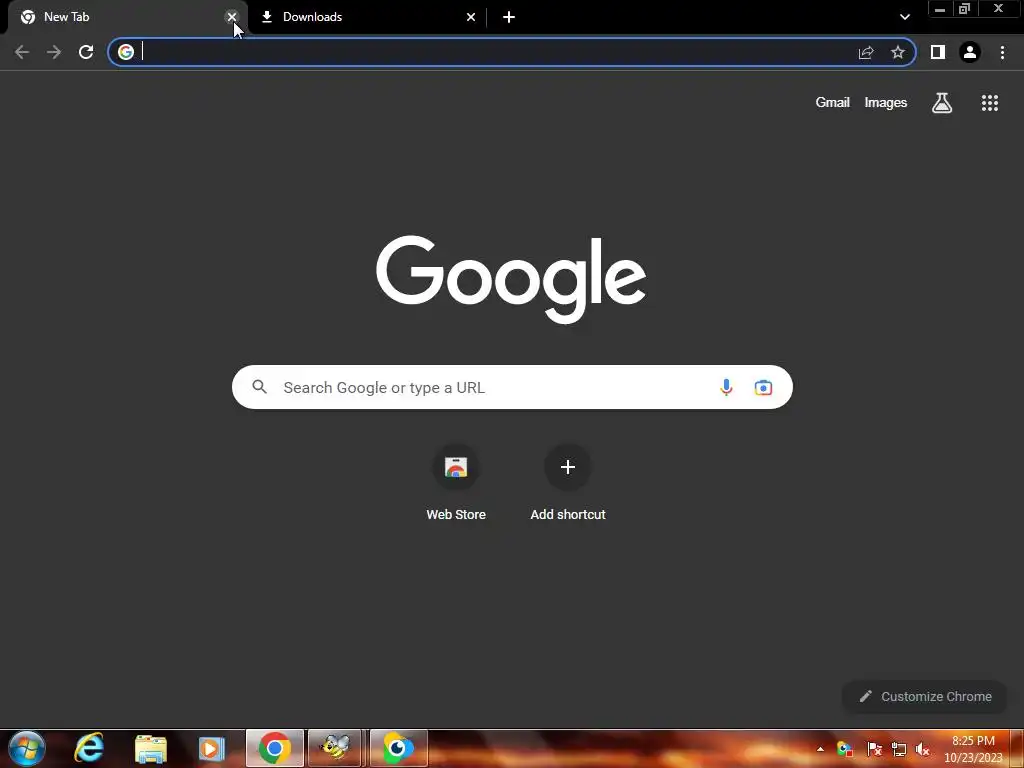
Task: Click the magnifier icon in search box
Action: 259,387
